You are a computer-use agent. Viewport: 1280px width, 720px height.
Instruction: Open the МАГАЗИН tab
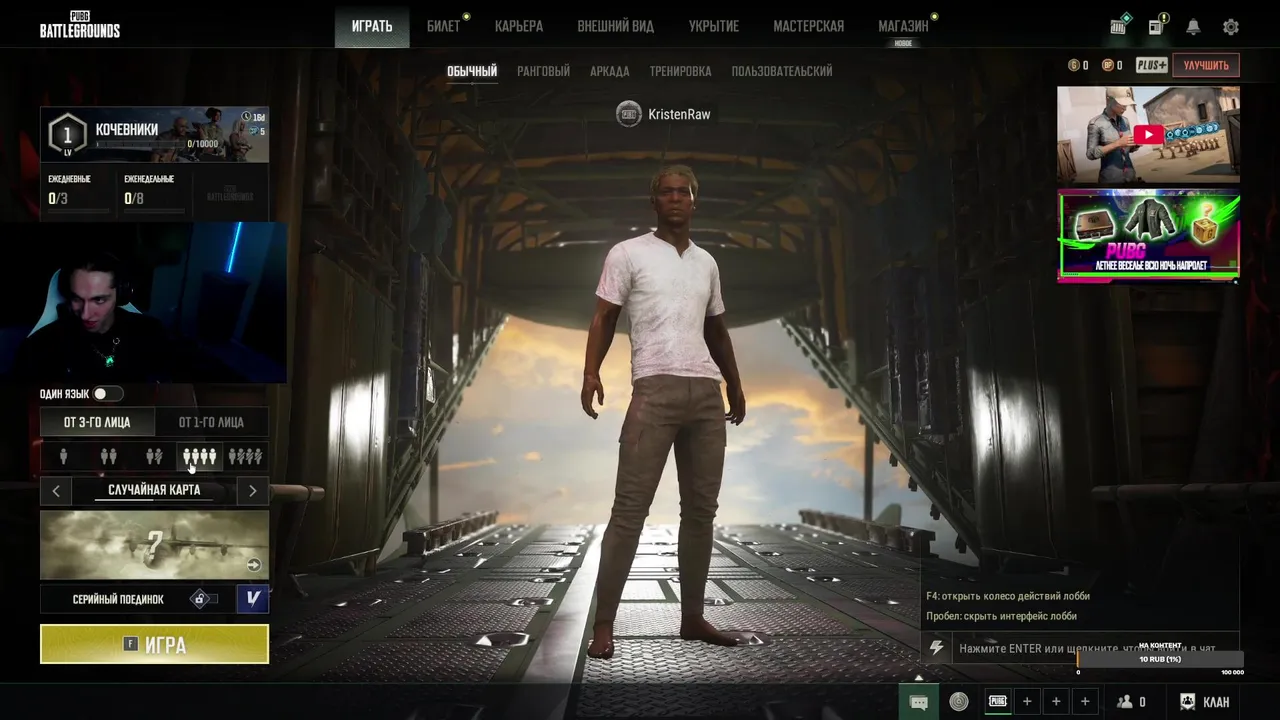click(903, 26)
